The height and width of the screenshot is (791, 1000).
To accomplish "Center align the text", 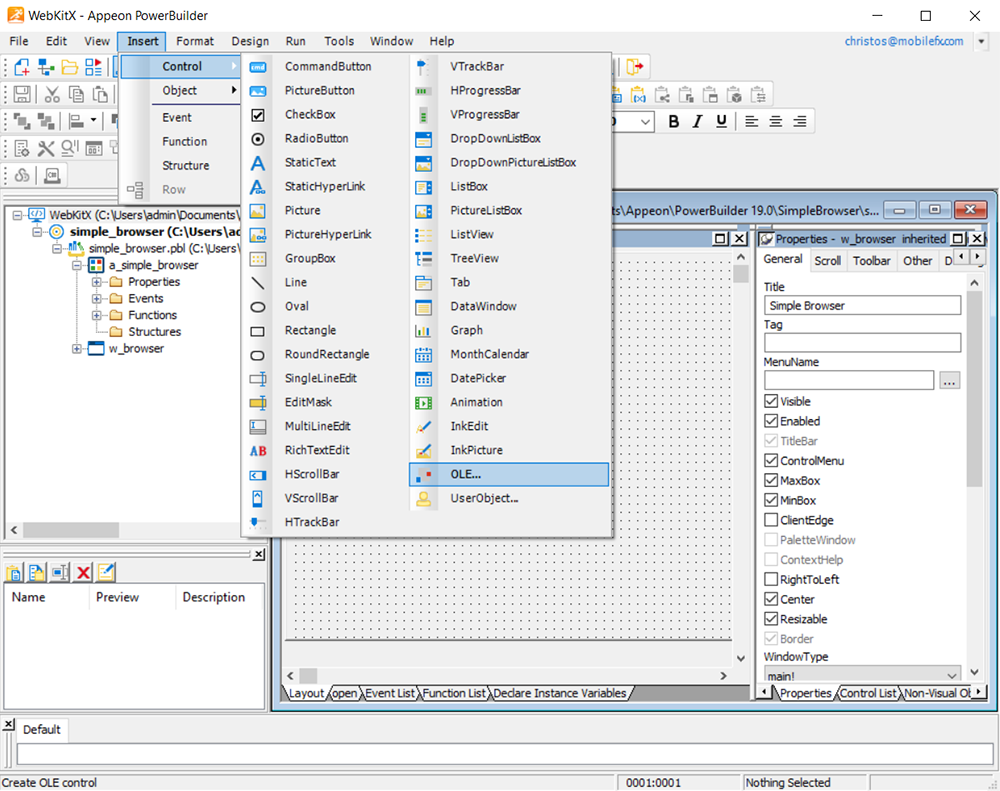I will (x=776, y=121).
